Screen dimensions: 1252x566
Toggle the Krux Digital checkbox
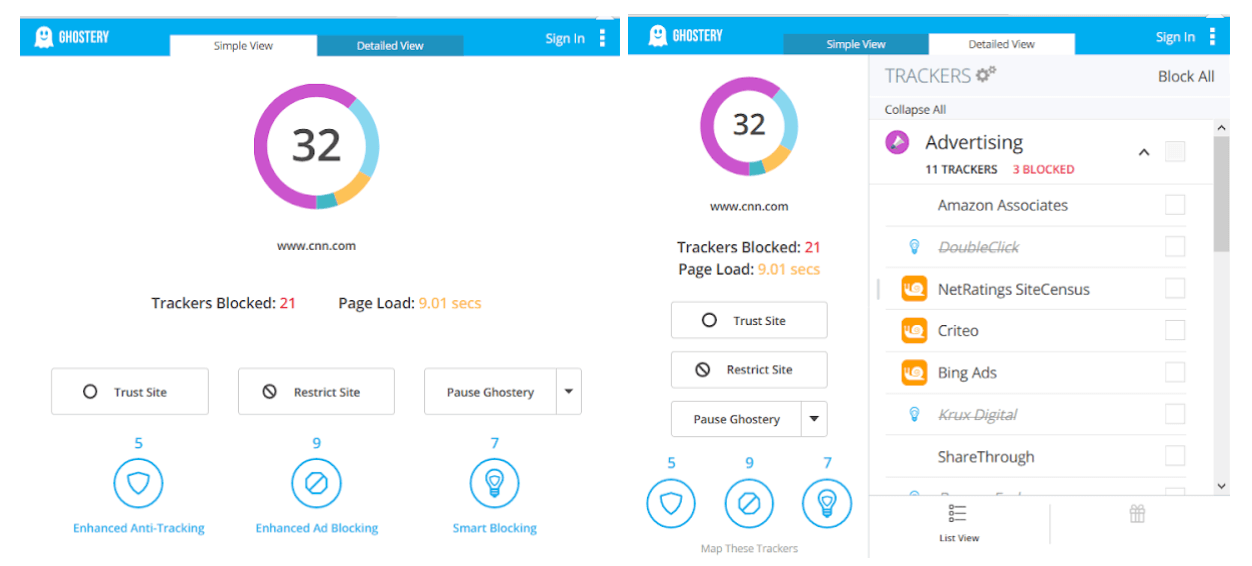(x=1175, y=414)
